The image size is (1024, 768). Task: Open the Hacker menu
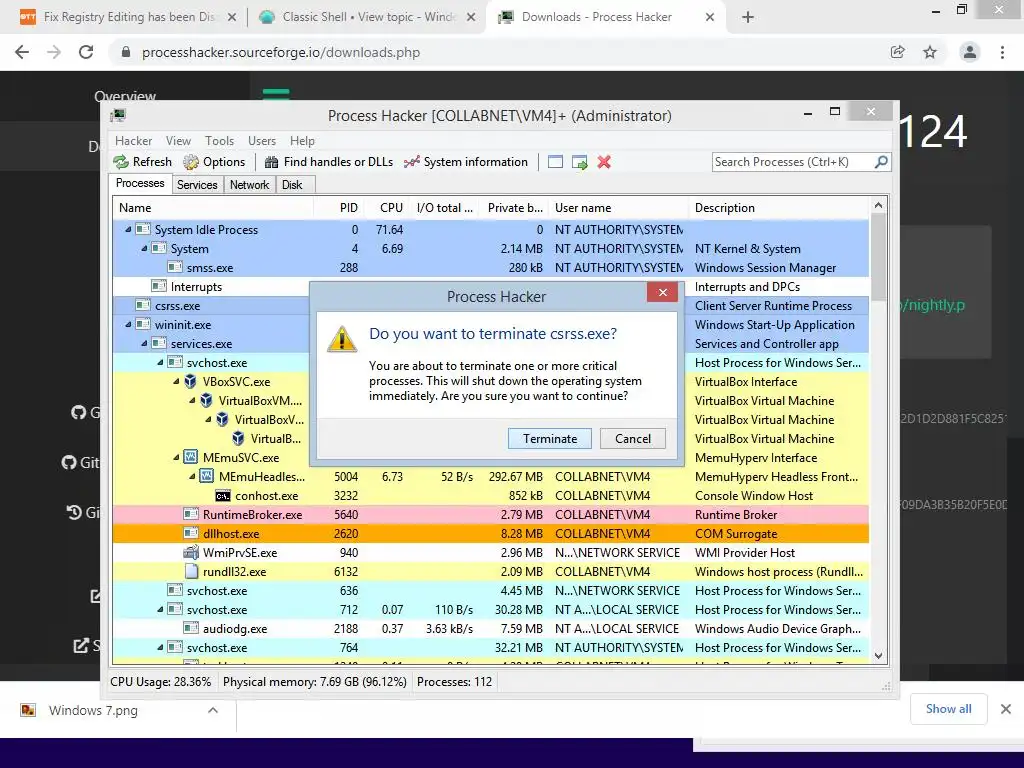pos(133,140)
